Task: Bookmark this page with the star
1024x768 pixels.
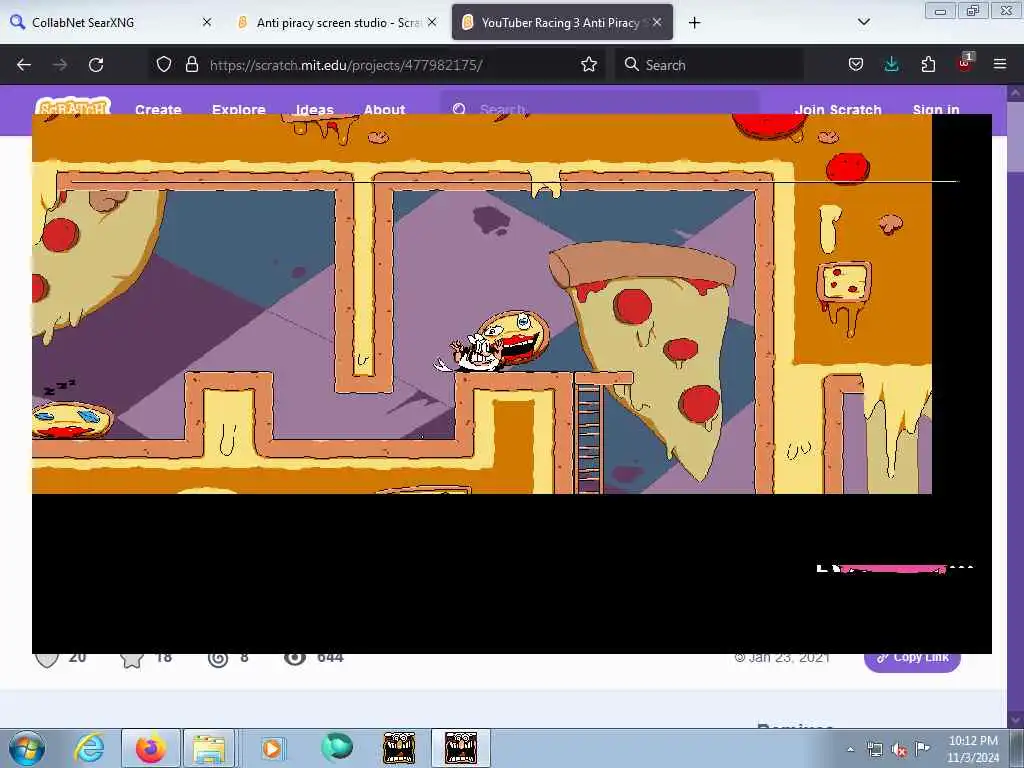Action: click(x=588, y=64)
